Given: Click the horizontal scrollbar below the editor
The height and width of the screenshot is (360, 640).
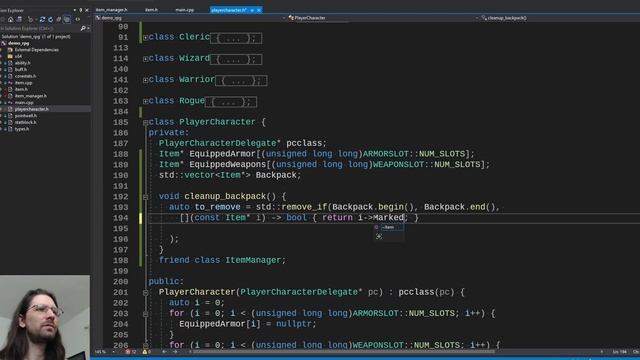Looking at the screenshot, I should (343, 351).
